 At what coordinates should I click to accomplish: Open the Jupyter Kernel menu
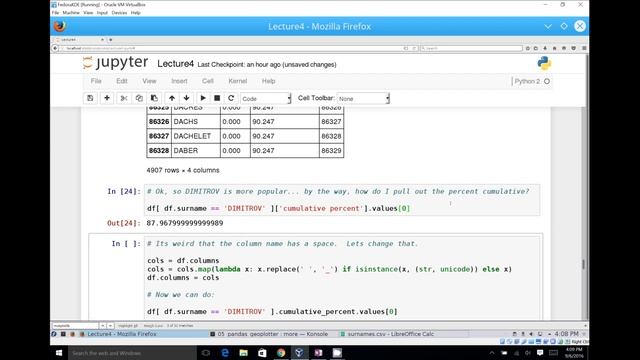(238, 81)
